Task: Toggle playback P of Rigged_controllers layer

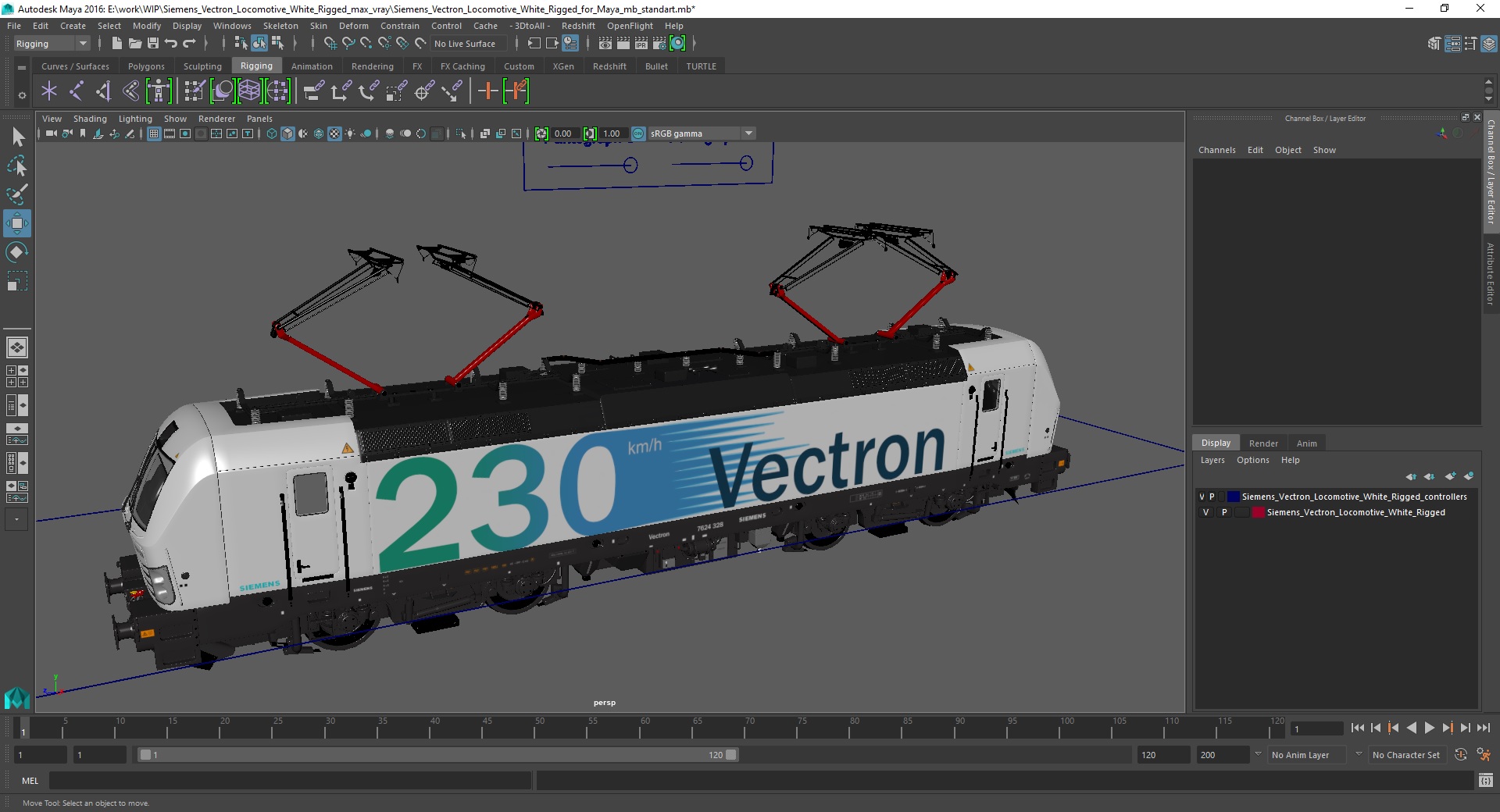Action: coord(1212,497)
